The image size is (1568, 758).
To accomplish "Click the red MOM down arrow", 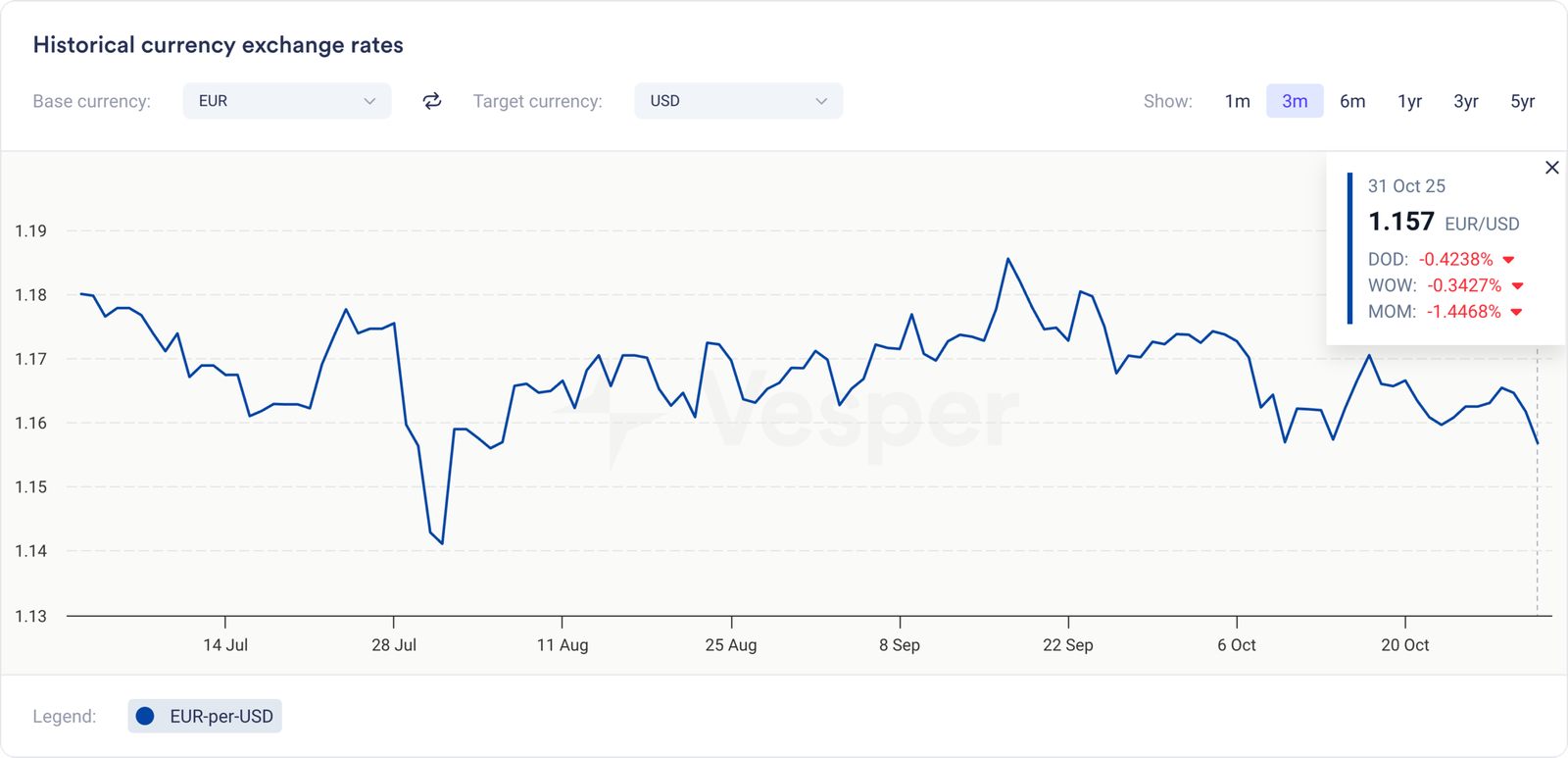I will [1516, 312].
